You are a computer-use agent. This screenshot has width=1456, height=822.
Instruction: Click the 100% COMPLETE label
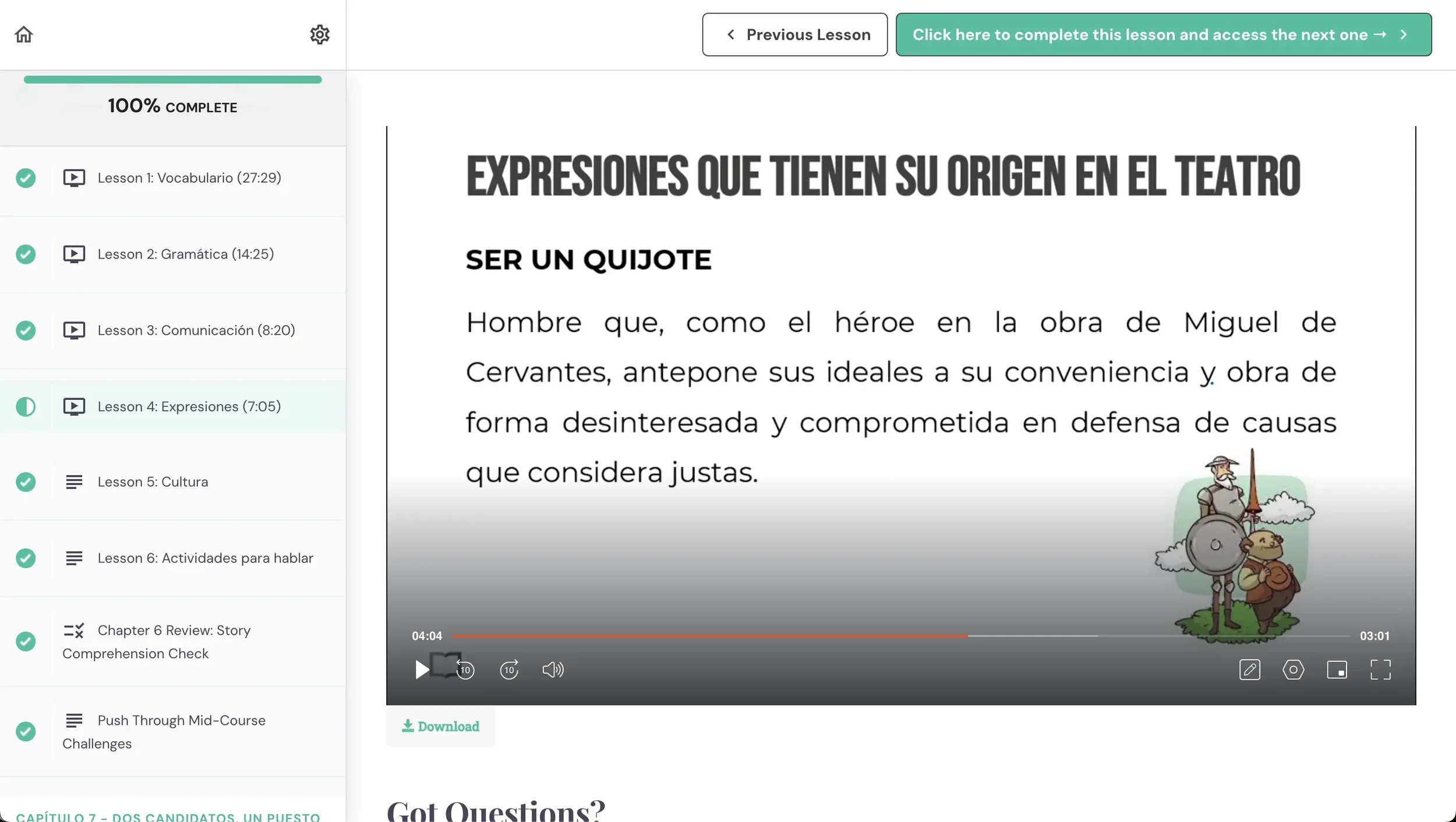[x=172, y=106]
